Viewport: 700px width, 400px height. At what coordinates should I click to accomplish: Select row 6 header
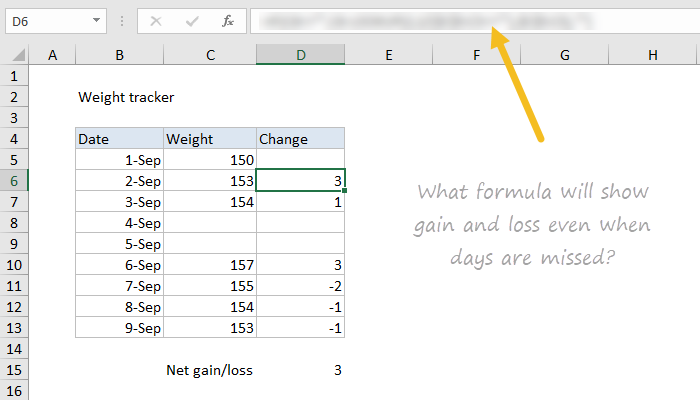tap(15, 180)
